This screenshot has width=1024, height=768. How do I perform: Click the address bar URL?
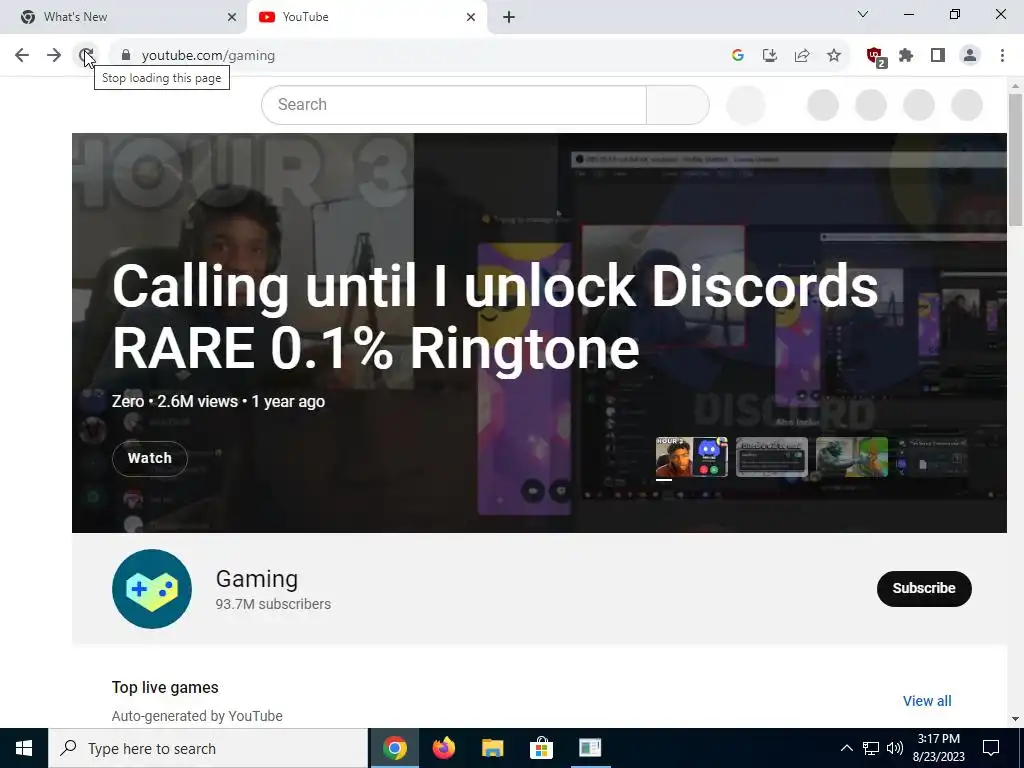coord(208,56)
